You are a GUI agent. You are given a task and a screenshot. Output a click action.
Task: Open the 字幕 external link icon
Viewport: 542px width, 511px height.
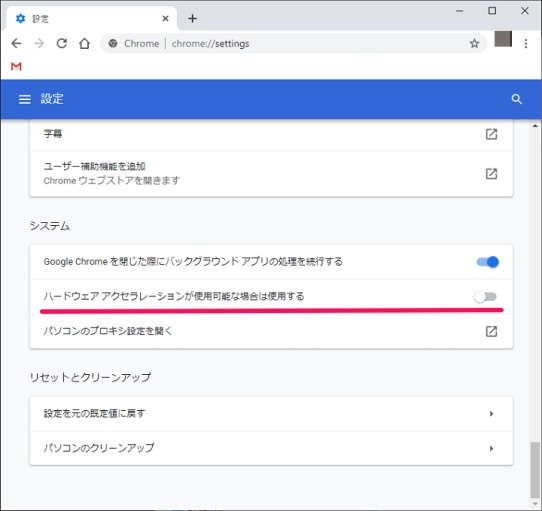(x=491, y=134)
